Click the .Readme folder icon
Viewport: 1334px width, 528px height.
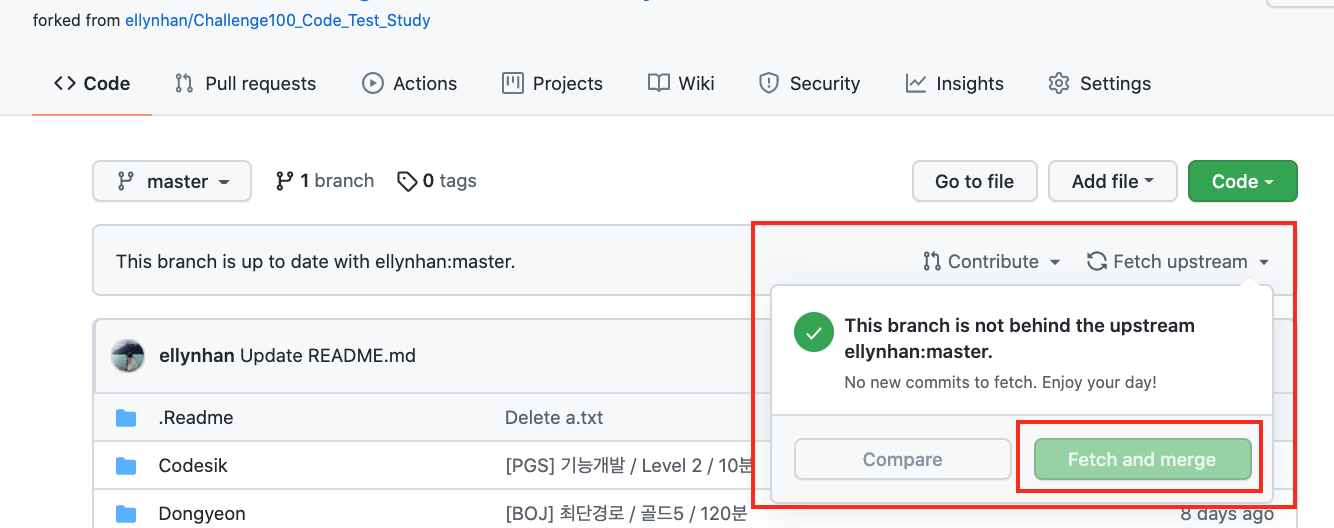pos(126,417)
